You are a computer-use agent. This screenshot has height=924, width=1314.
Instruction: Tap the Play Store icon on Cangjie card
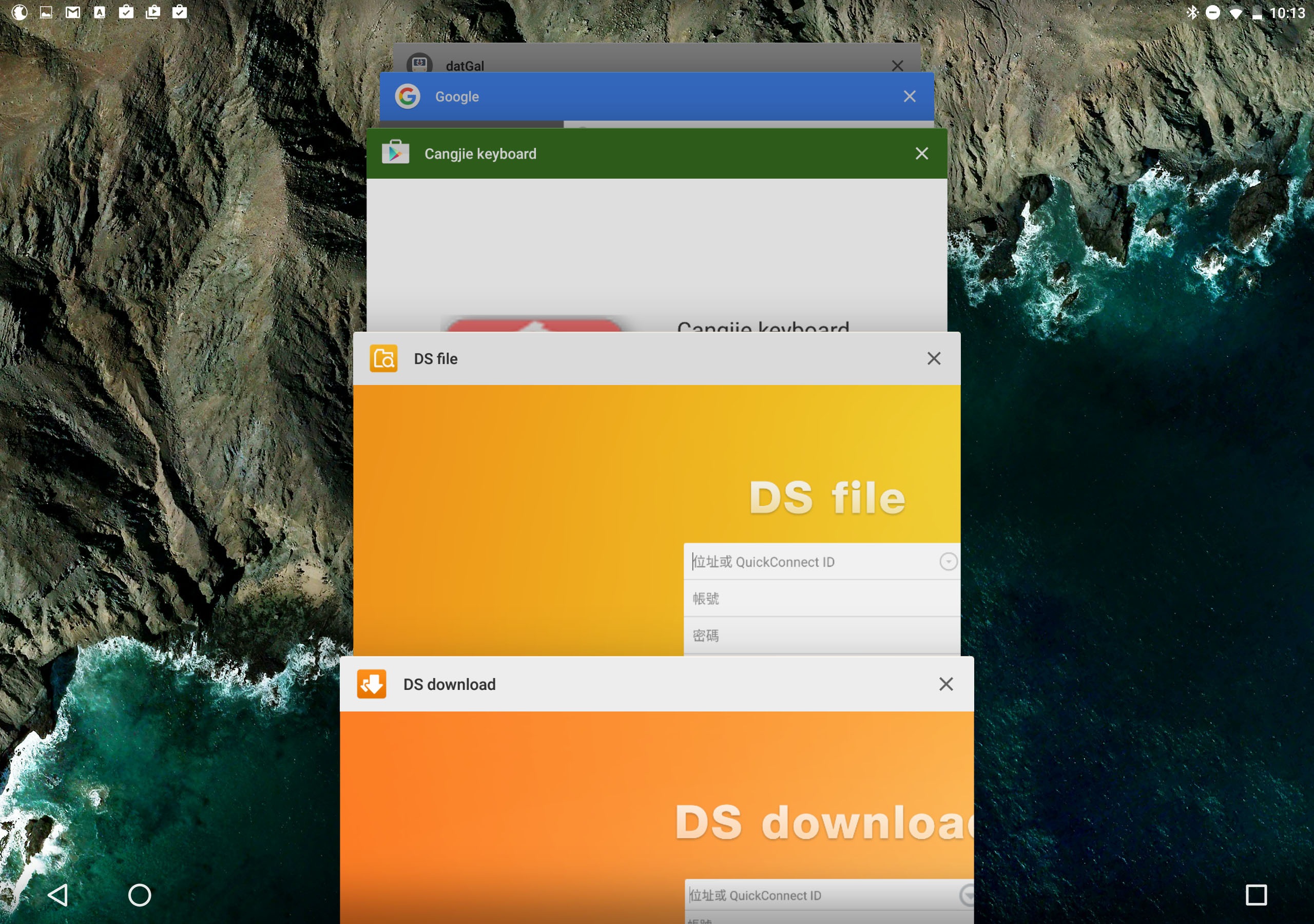(395, 153)
